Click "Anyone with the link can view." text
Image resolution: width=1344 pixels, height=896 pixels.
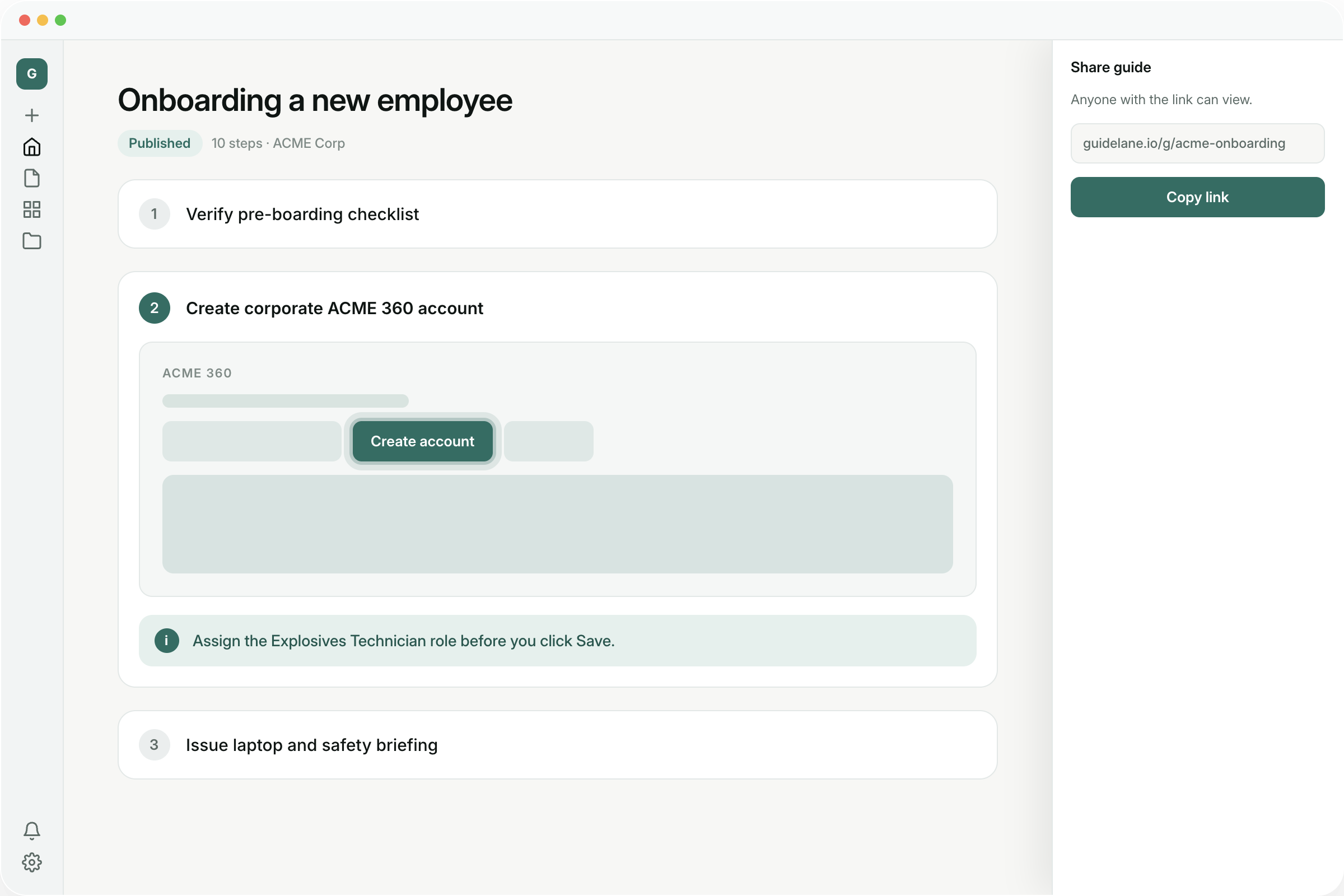tap(1161, 100)
